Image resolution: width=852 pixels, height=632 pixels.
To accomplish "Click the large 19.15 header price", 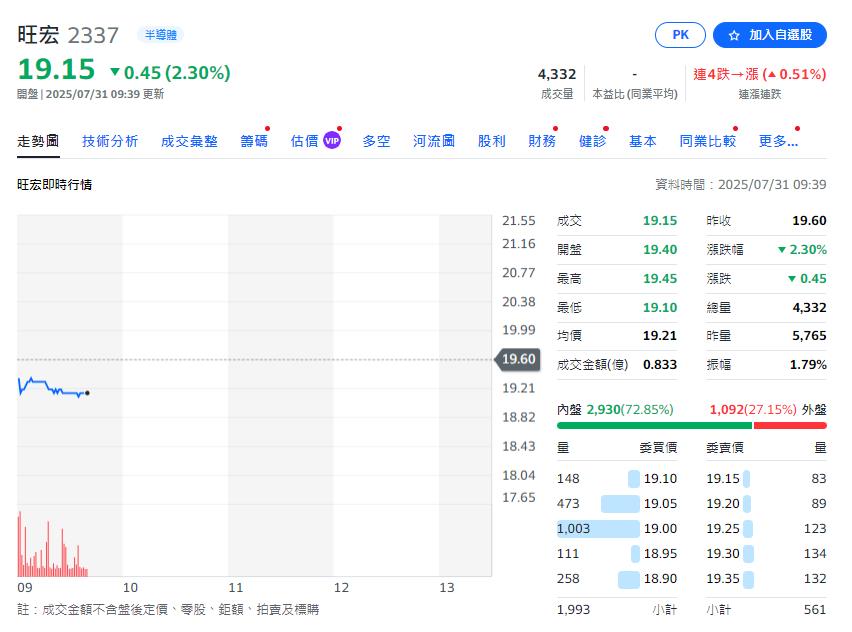I will coord(57,70).
